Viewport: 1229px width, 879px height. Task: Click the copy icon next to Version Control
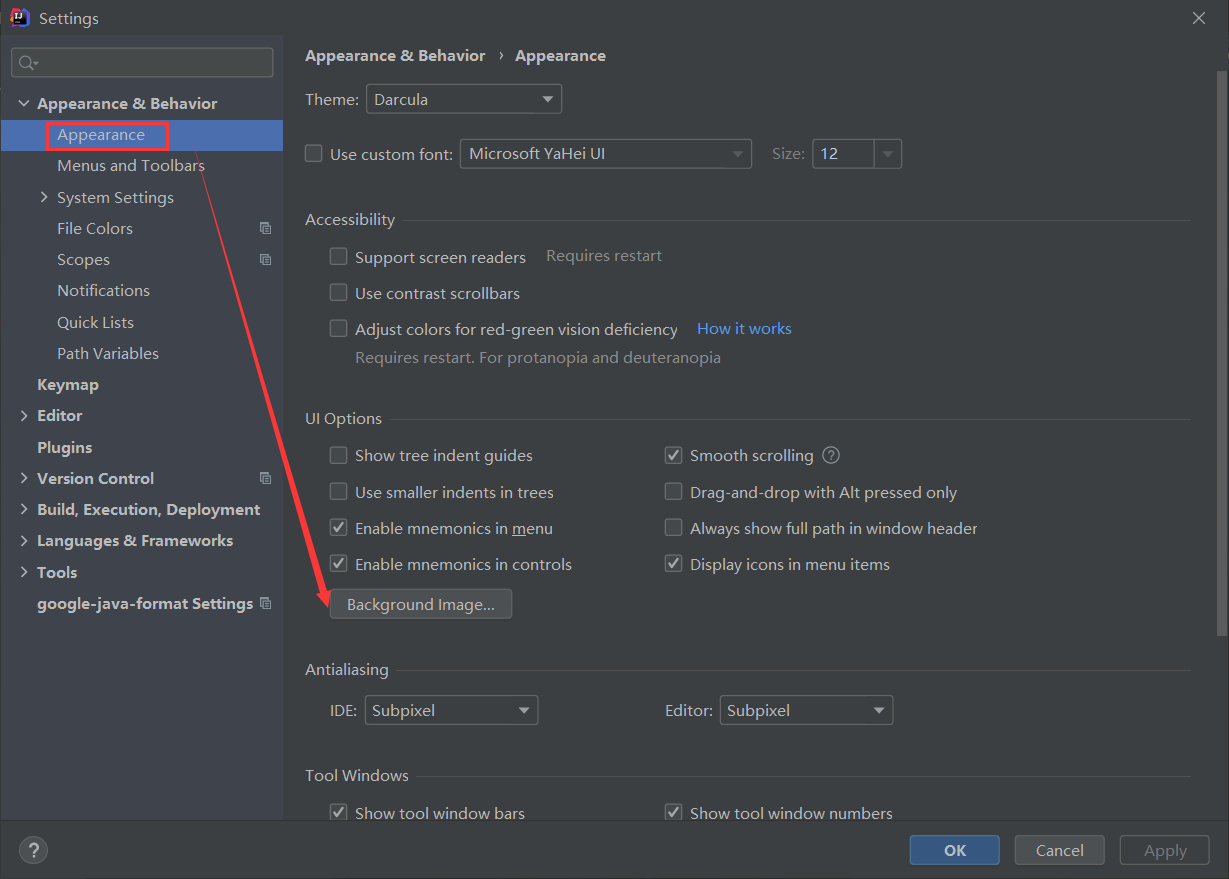[x=265, y=478]
